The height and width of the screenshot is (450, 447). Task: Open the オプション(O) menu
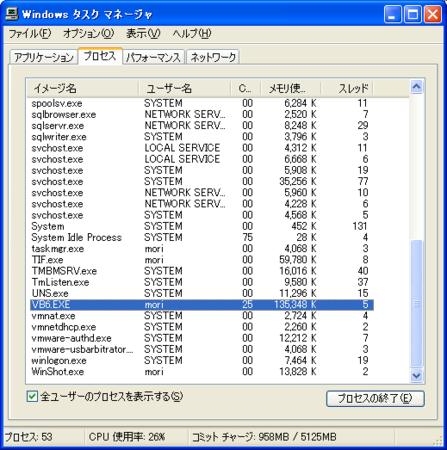coord(89,34)
